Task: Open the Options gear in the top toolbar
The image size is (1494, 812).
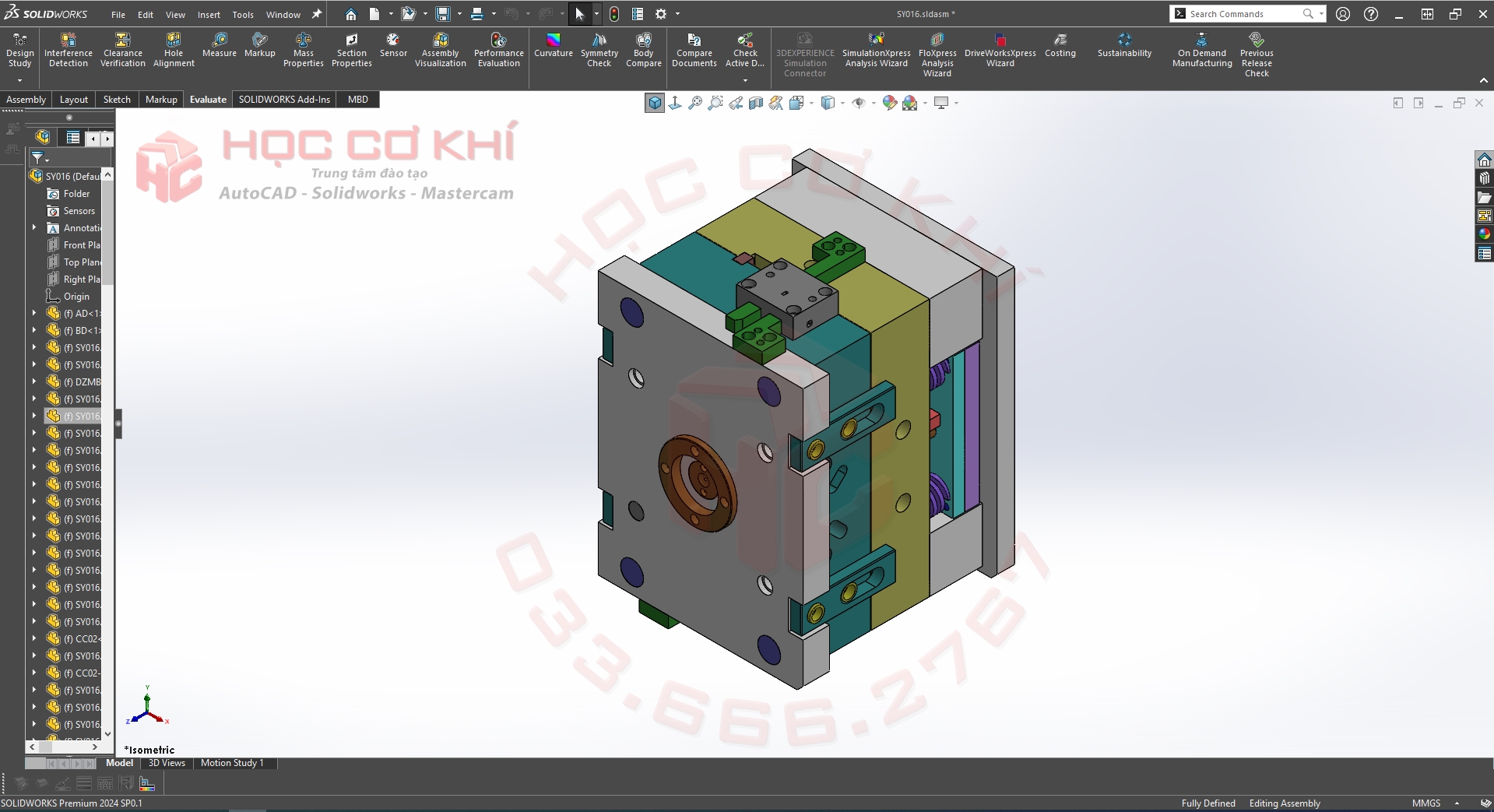Action: click(x=661, y=14)
